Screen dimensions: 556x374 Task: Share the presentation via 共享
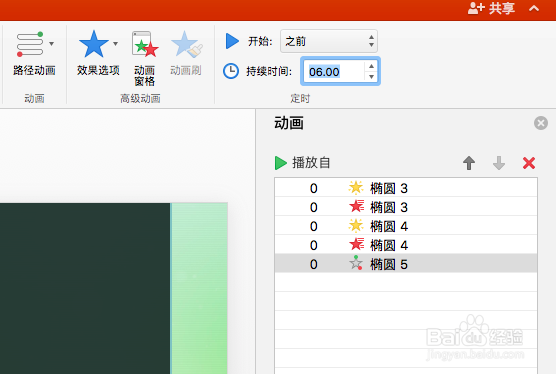click(x=491, y=9)
